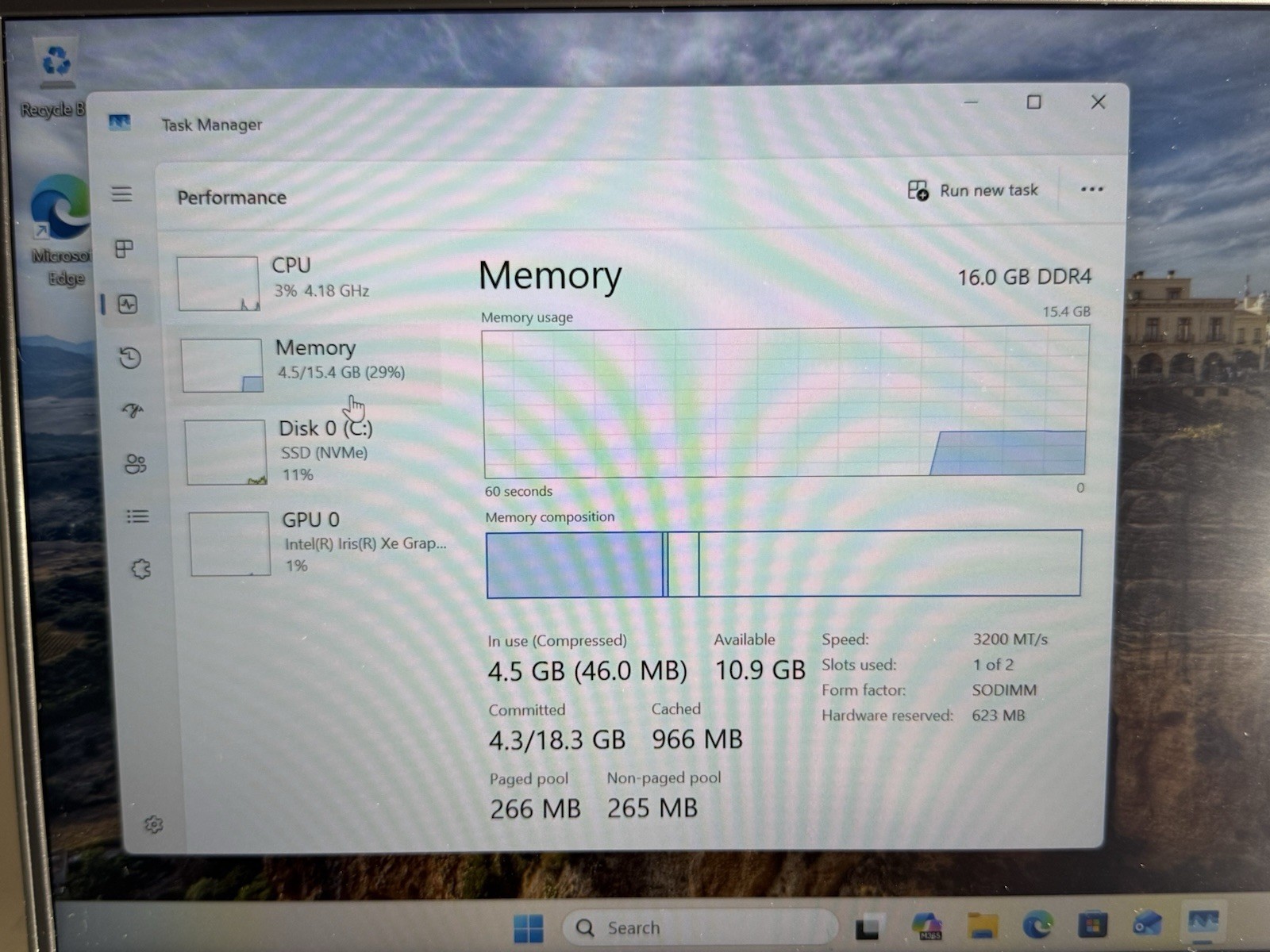Click the 623 MB hardware reserved value

tap(999, 716)
